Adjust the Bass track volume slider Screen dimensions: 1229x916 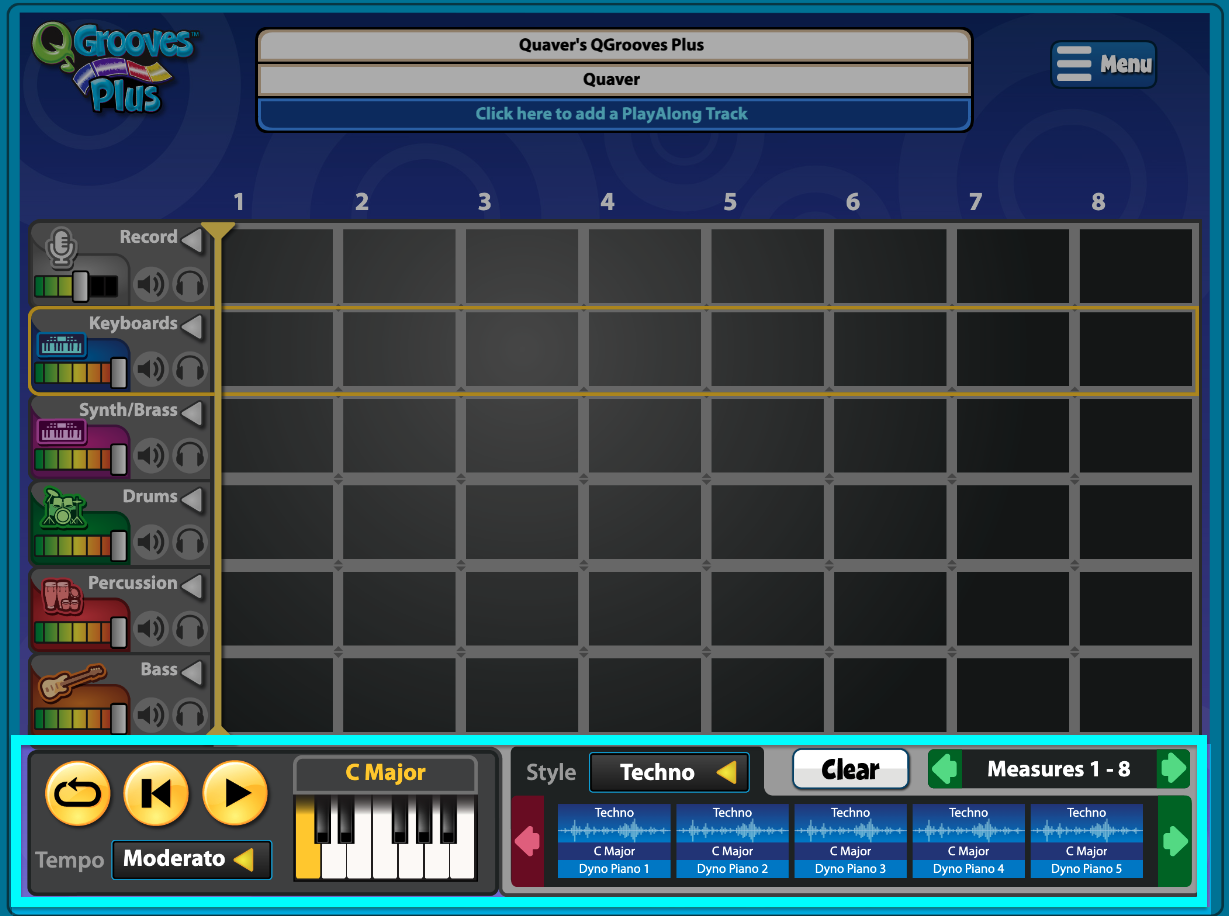coord(119,718)
